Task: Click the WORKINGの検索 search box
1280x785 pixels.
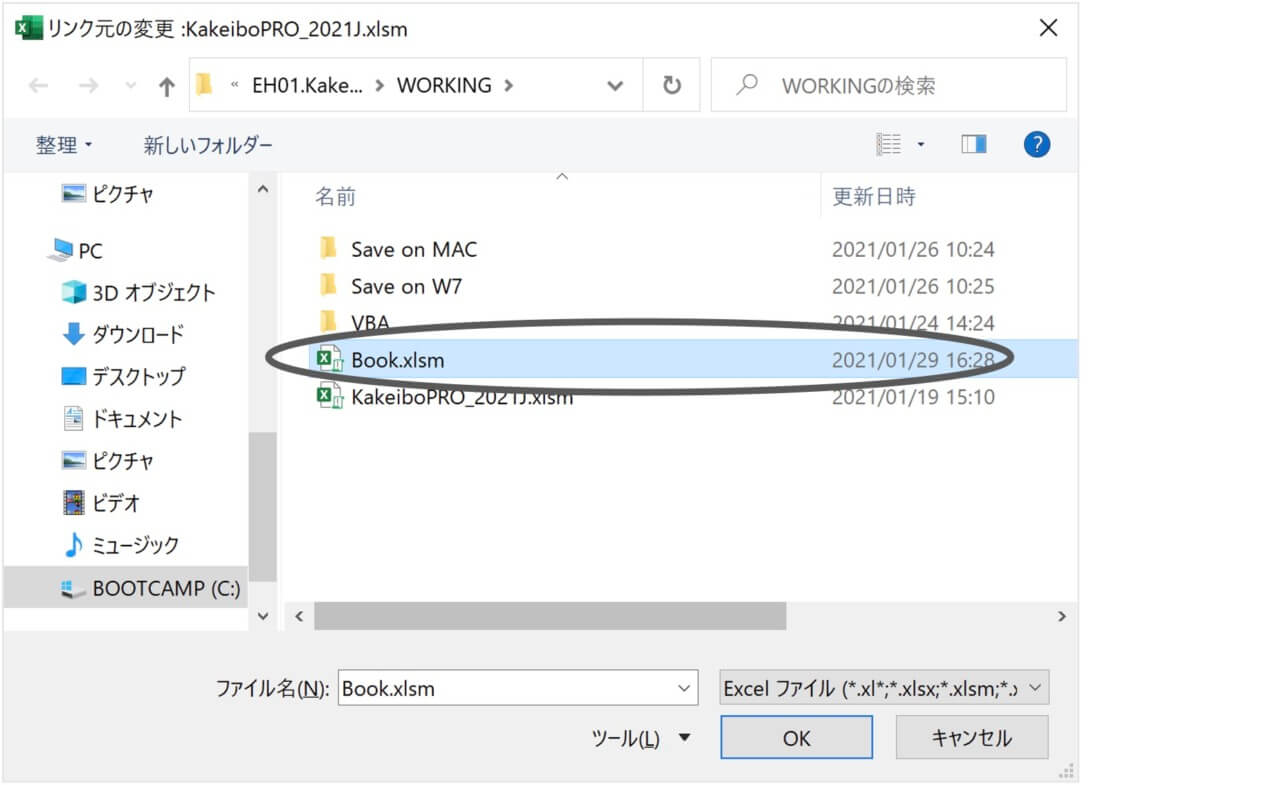Action: pos(888,85)
